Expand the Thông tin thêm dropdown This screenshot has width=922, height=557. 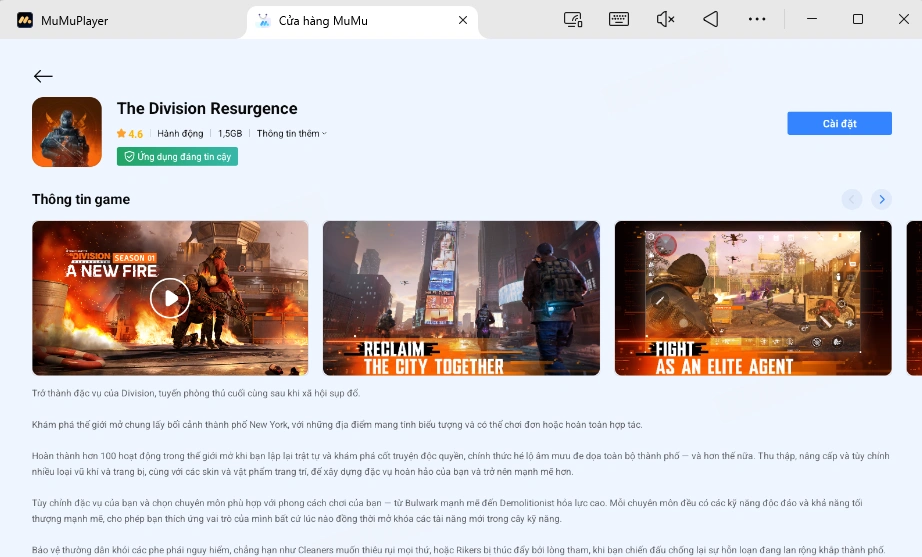pyautogui.click(x=292, y=134)
